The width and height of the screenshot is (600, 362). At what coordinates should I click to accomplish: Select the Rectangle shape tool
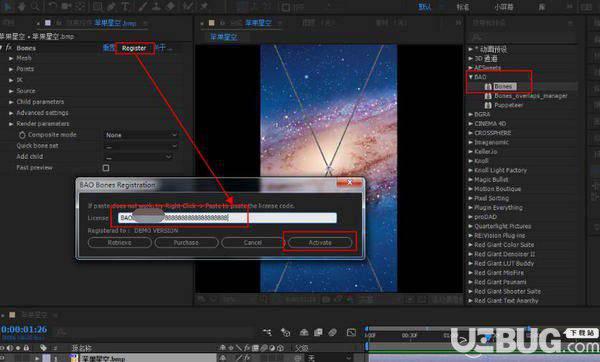pyautogui.click(x=98, y=6)
